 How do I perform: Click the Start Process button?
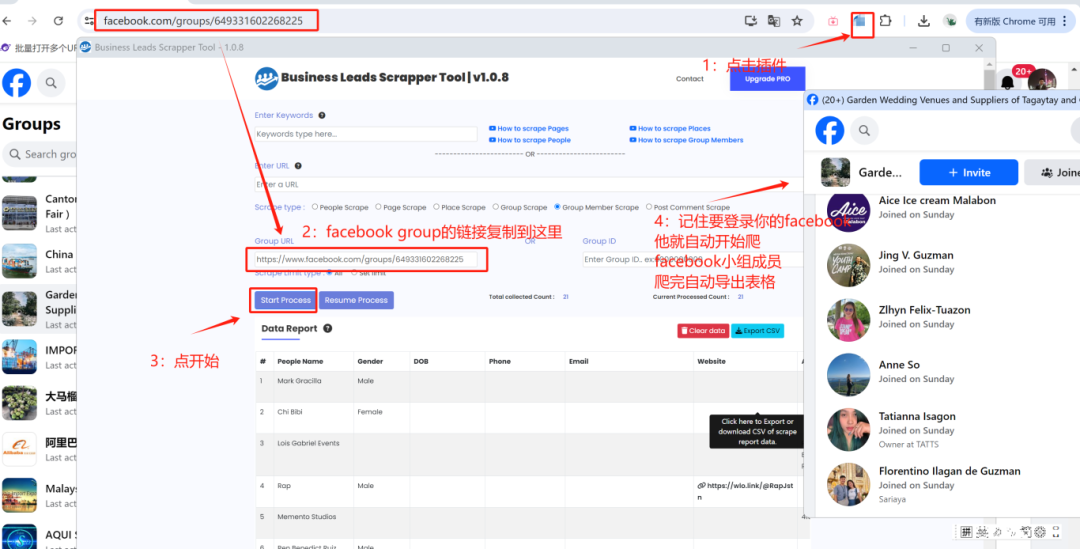tap(285, 300)
